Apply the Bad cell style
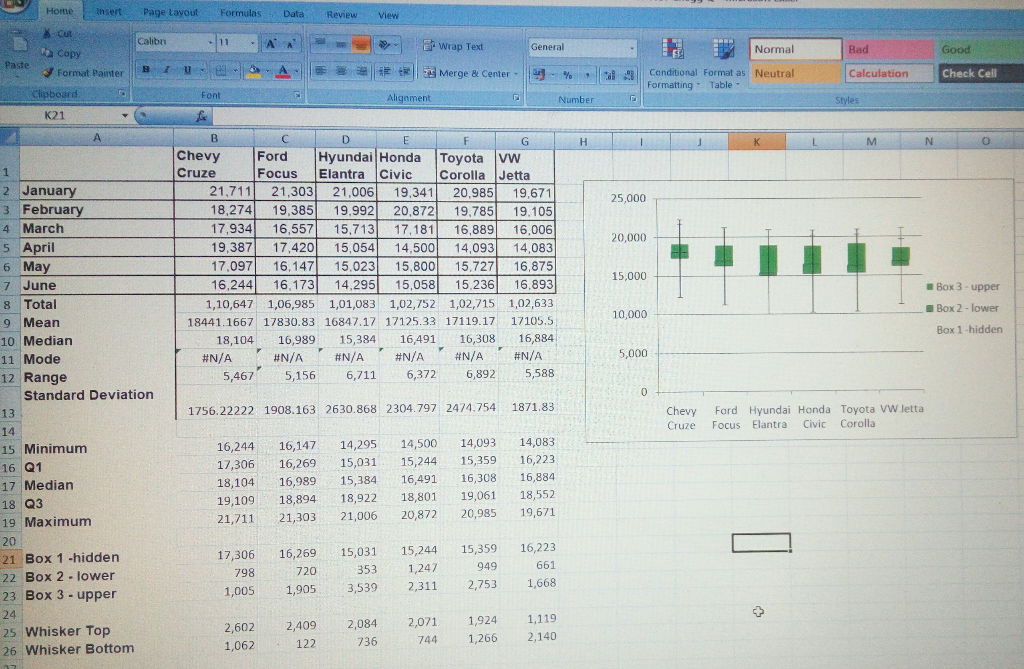This screenshot has width=1024, height=669. tap(889, 49)
